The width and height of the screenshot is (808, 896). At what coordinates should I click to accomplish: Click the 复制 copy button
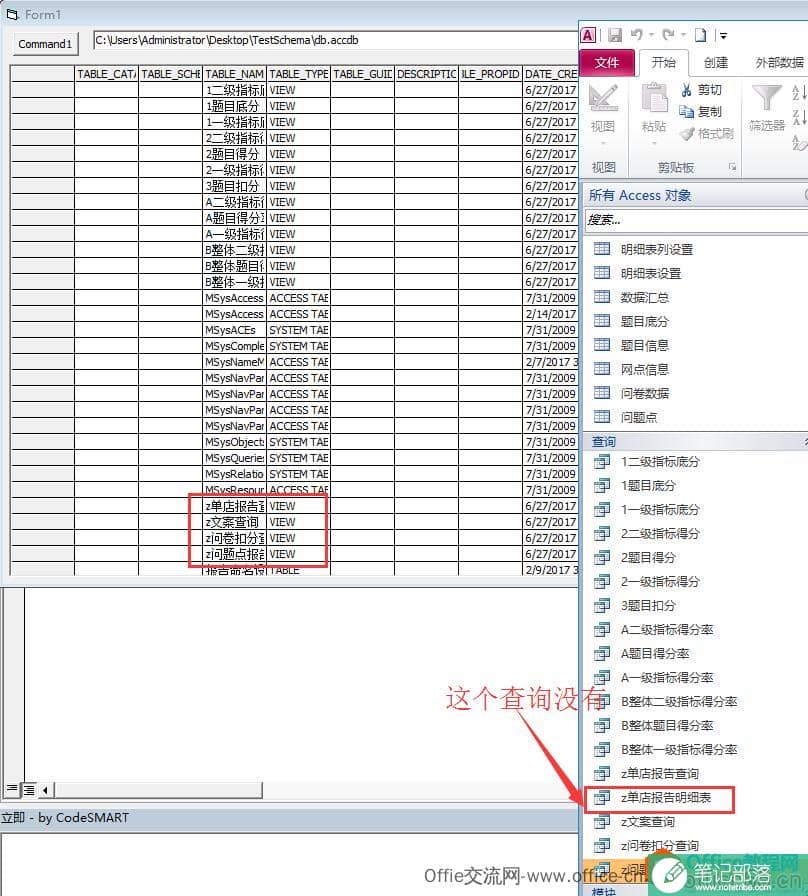click(x=701, y=111)
